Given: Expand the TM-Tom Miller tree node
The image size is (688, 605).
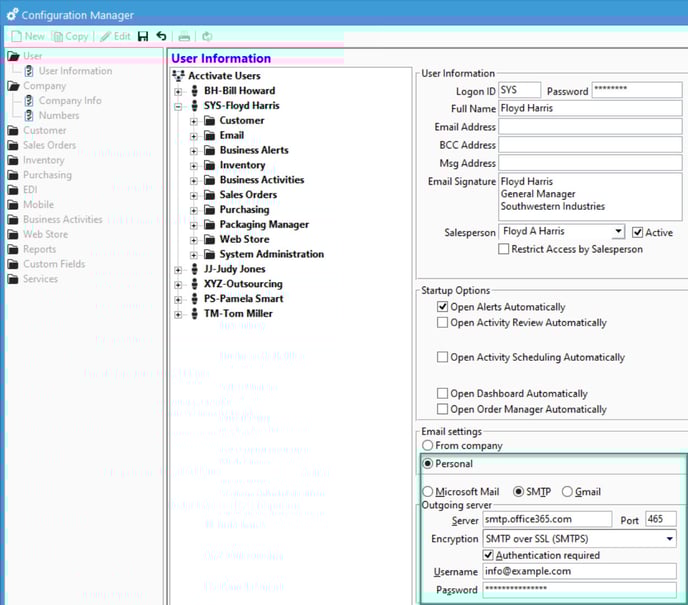Looking at the screenshot, I should pos(178,315).
